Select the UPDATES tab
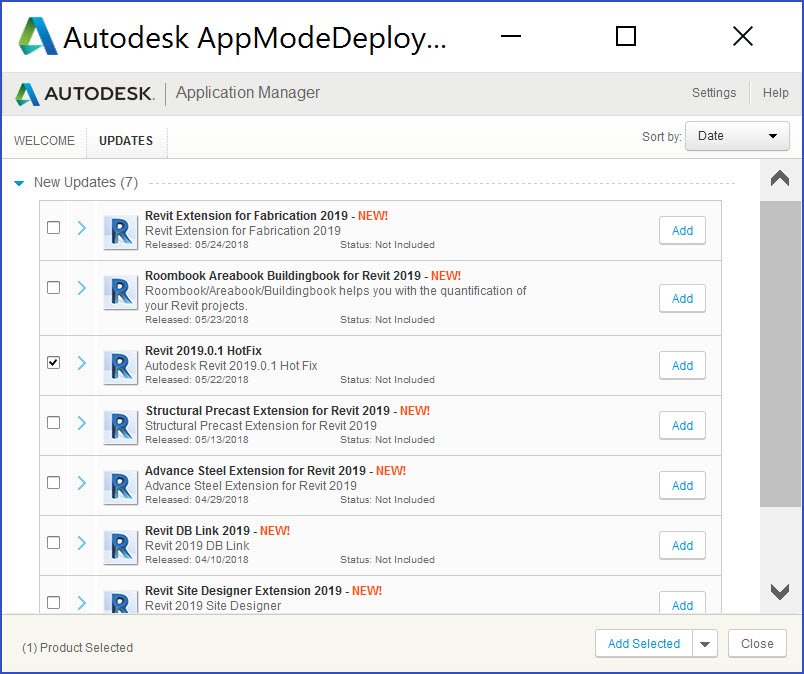Image resolution: width=804 pixels, height=674 pixels. tap(126, 141)
